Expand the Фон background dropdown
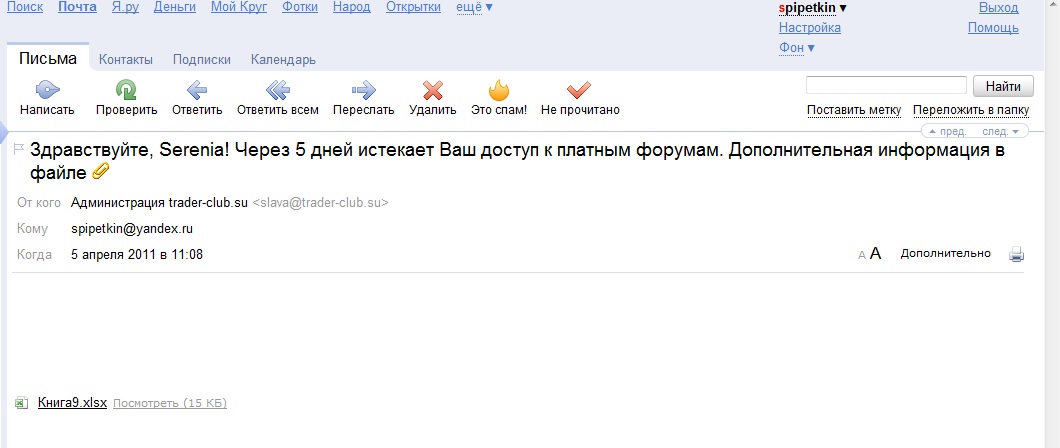Viewport: 1060px width, 448px height. click(796, 48)
